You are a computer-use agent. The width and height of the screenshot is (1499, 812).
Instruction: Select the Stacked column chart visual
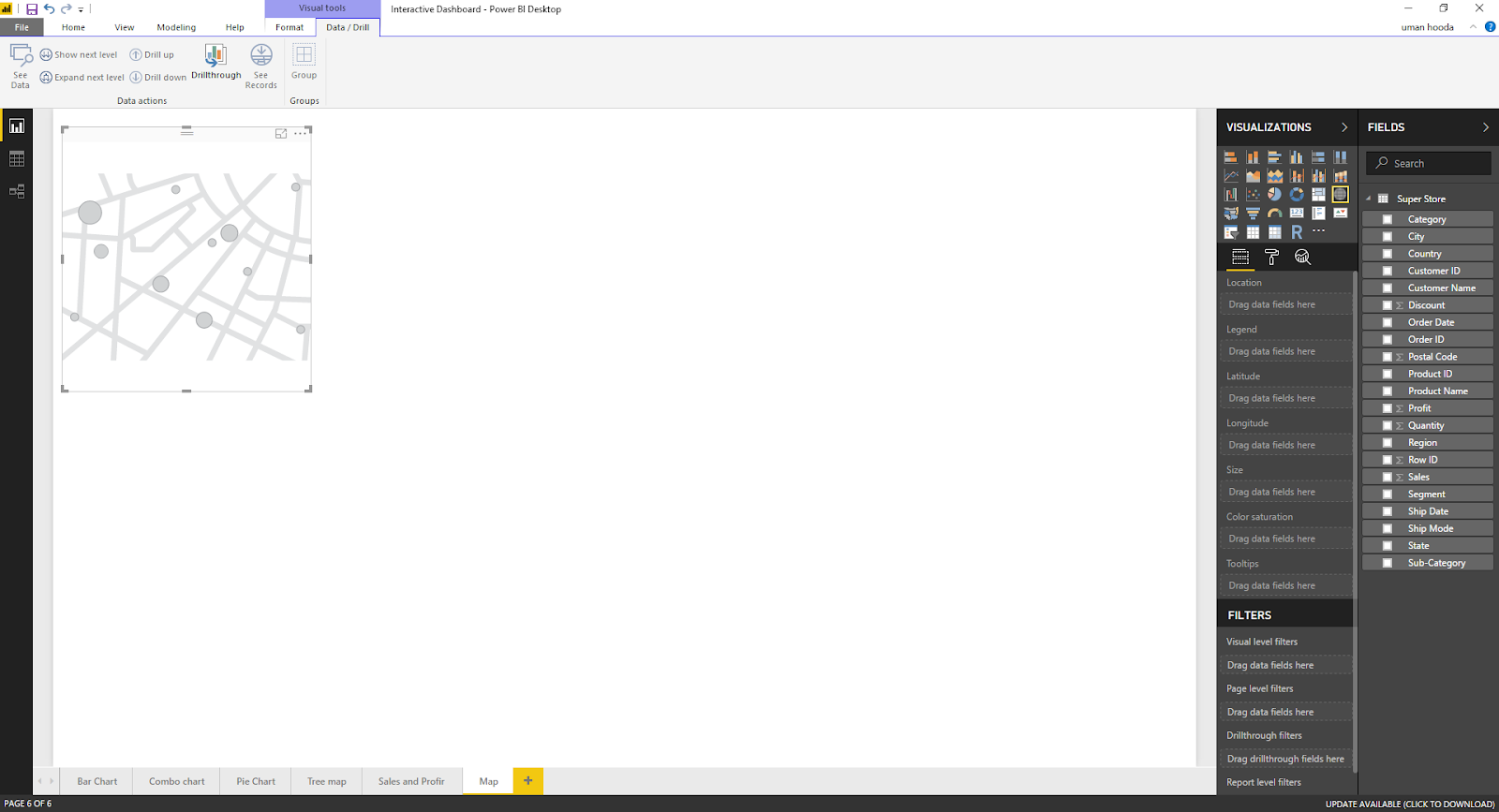click(1253, 157)
